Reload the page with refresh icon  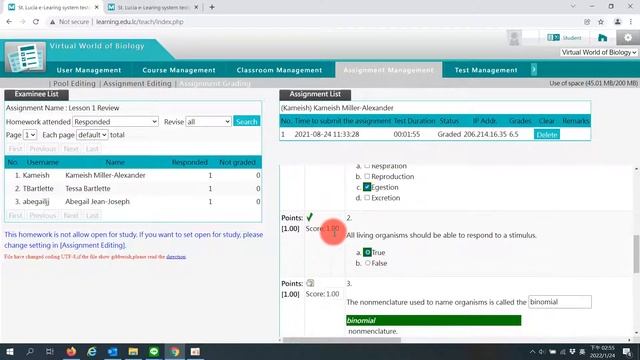pos(36,22)
